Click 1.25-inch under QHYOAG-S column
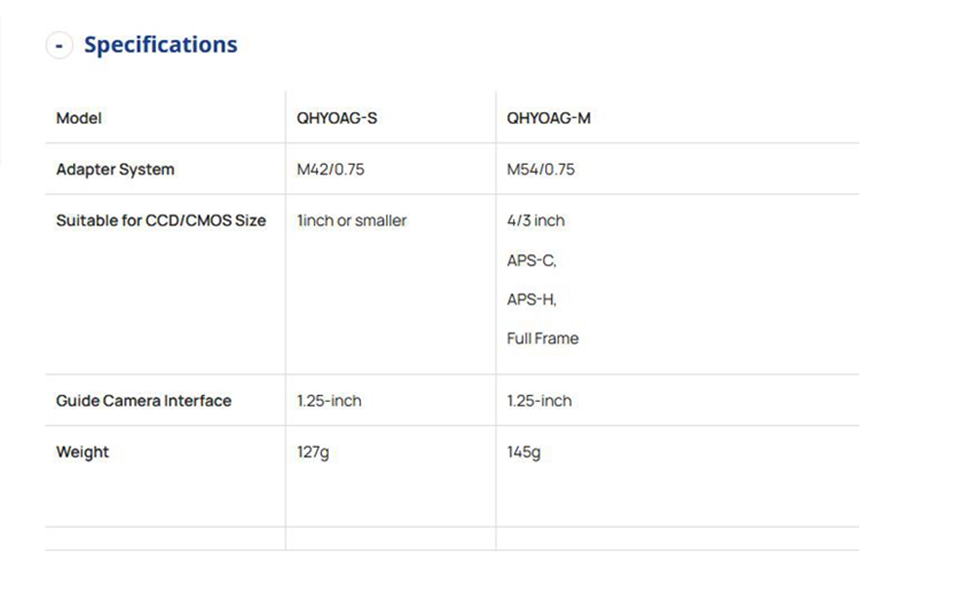960x593 pixels. [329, 401]
